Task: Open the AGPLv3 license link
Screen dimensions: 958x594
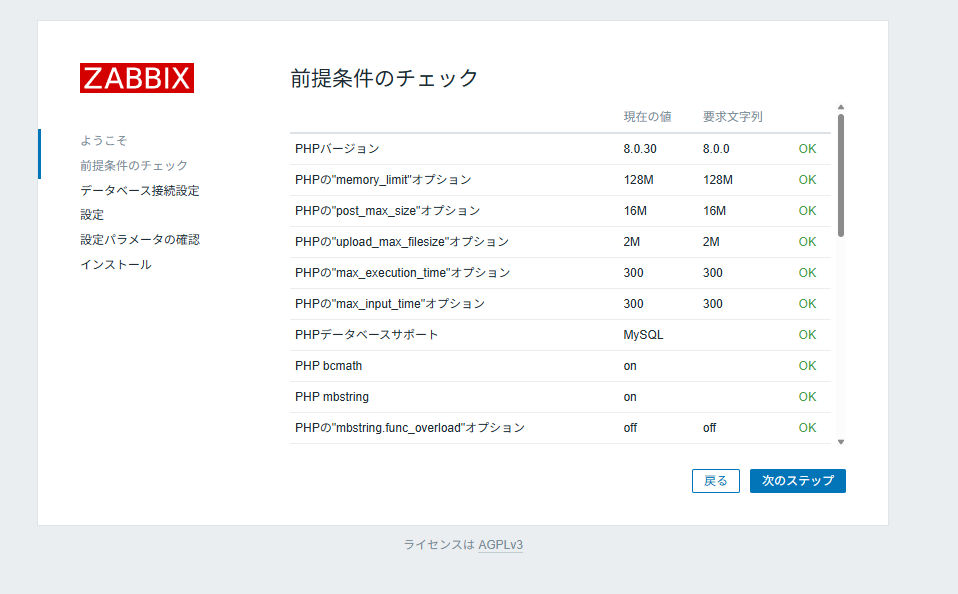Action: click(500, 545)
